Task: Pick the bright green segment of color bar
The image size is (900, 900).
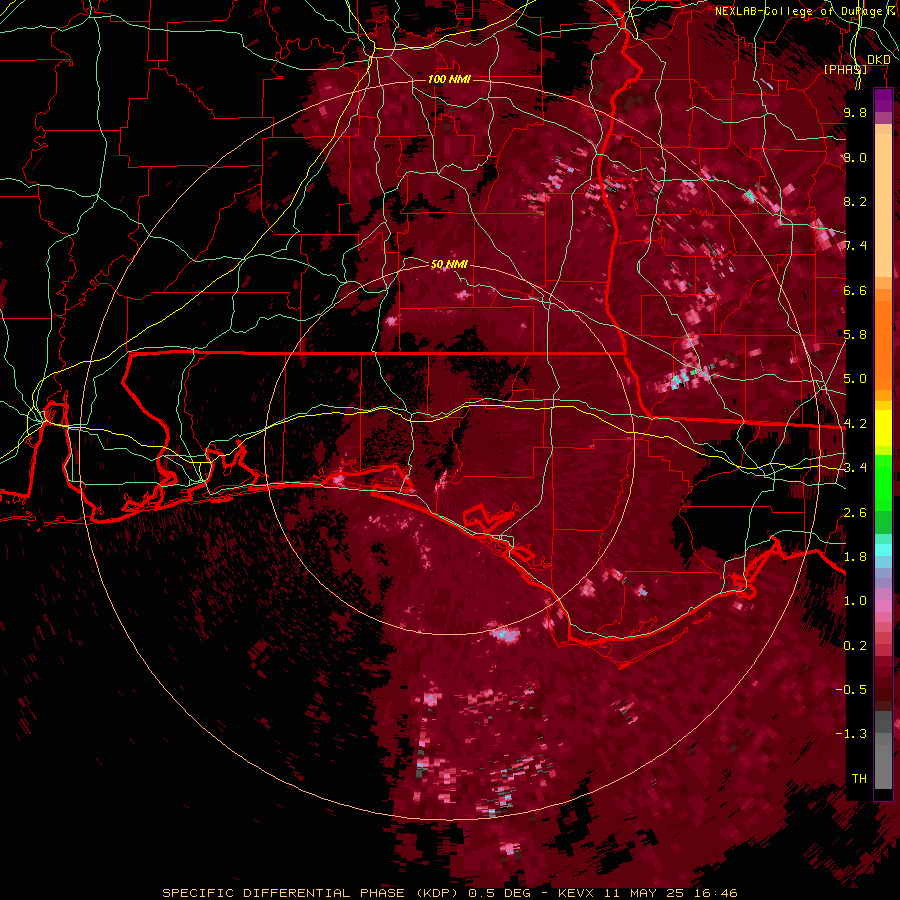Action: (883, 482)
